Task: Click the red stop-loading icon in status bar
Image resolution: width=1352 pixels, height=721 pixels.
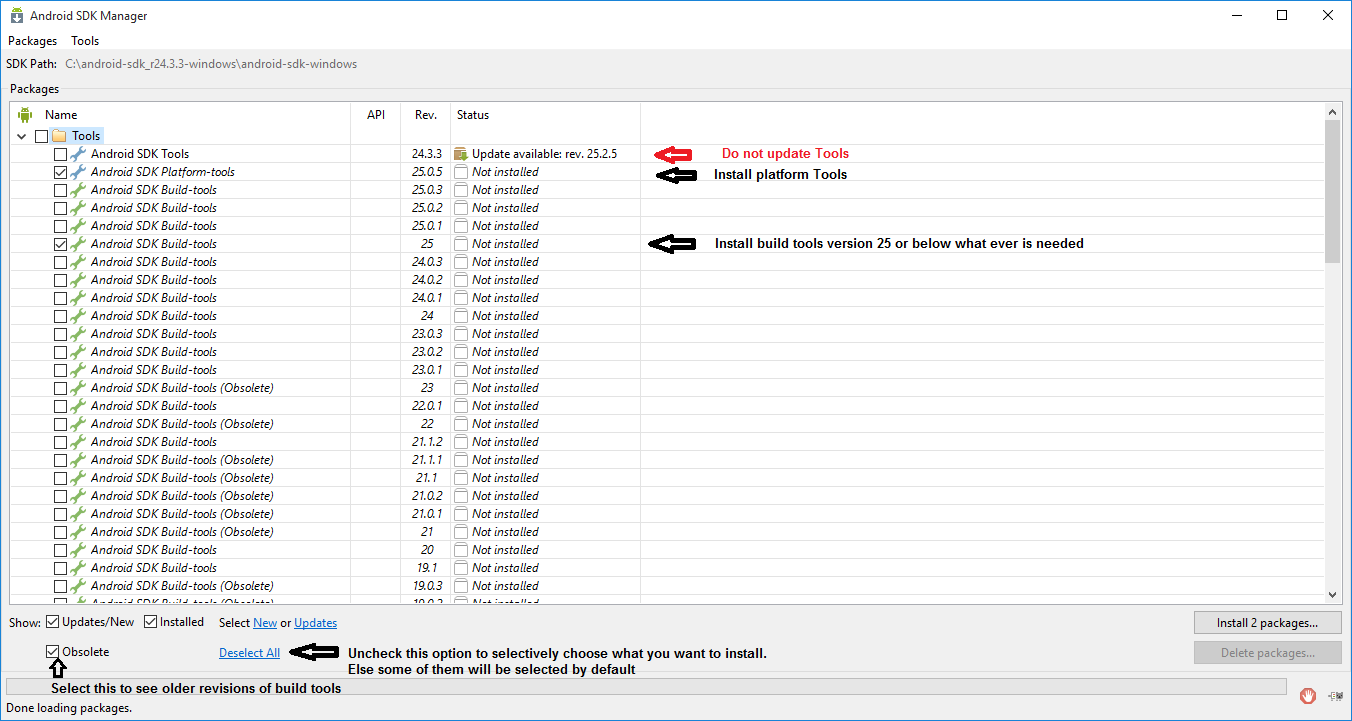Action: click(1307, 695)
